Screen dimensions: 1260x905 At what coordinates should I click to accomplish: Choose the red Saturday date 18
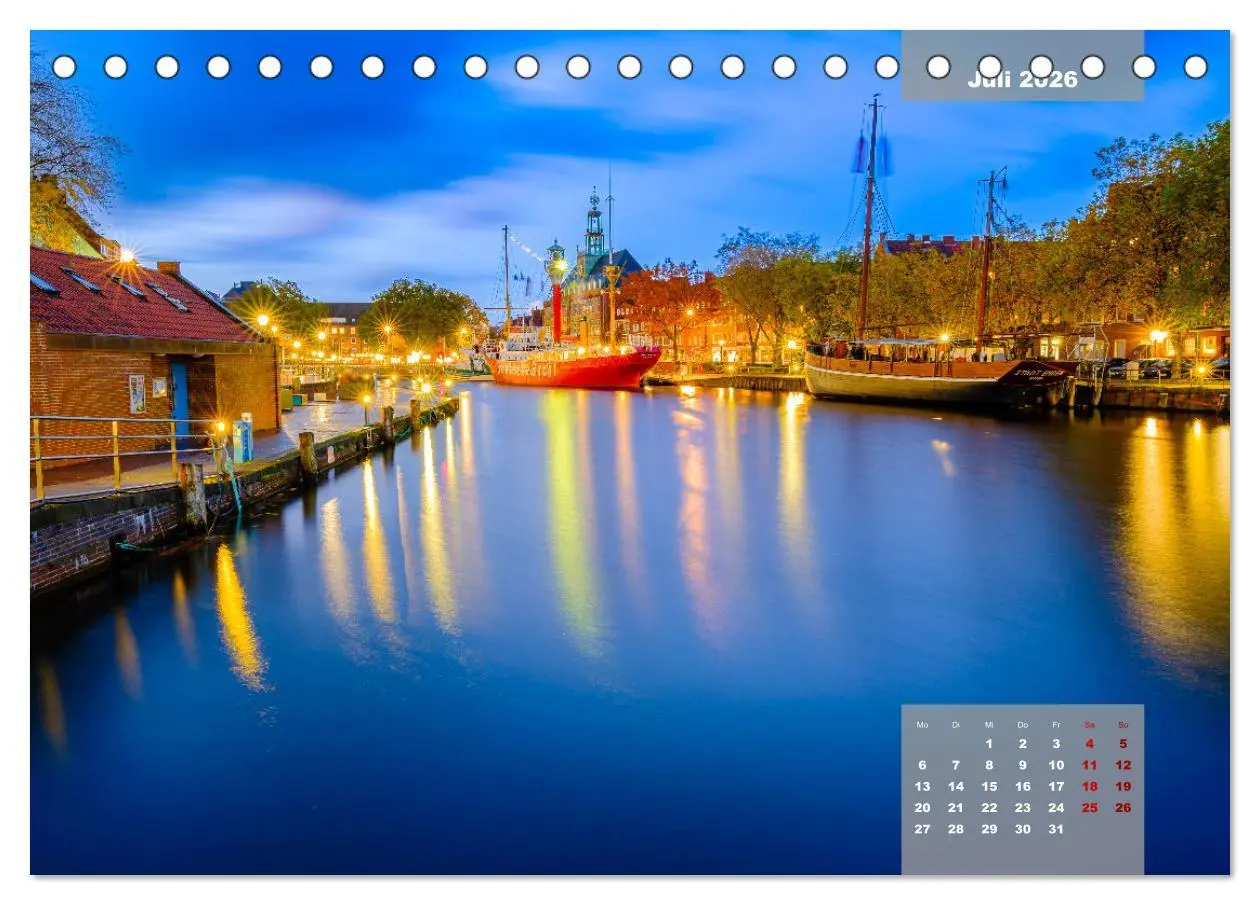click(1090, 787)
